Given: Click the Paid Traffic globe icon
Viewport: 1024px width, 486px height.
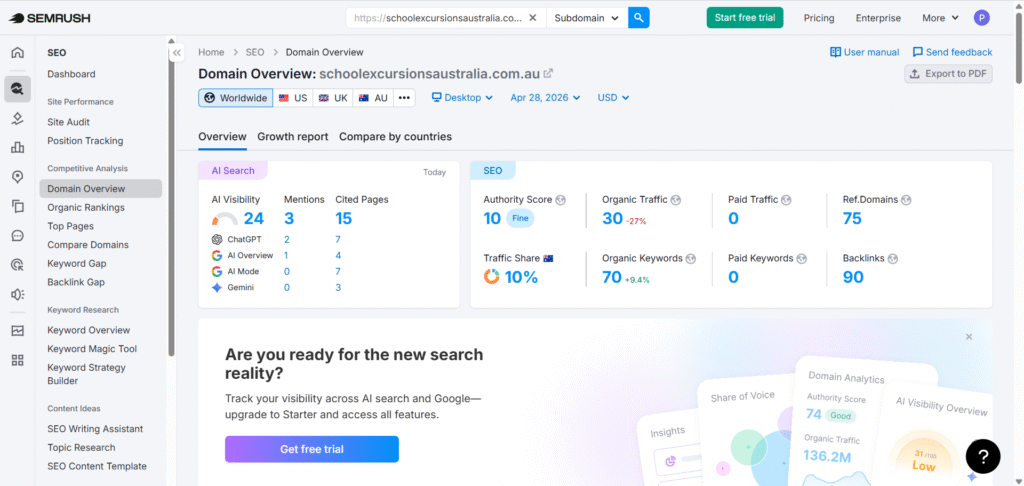Looking at the screenshot, I should click(x=787, y=200).
